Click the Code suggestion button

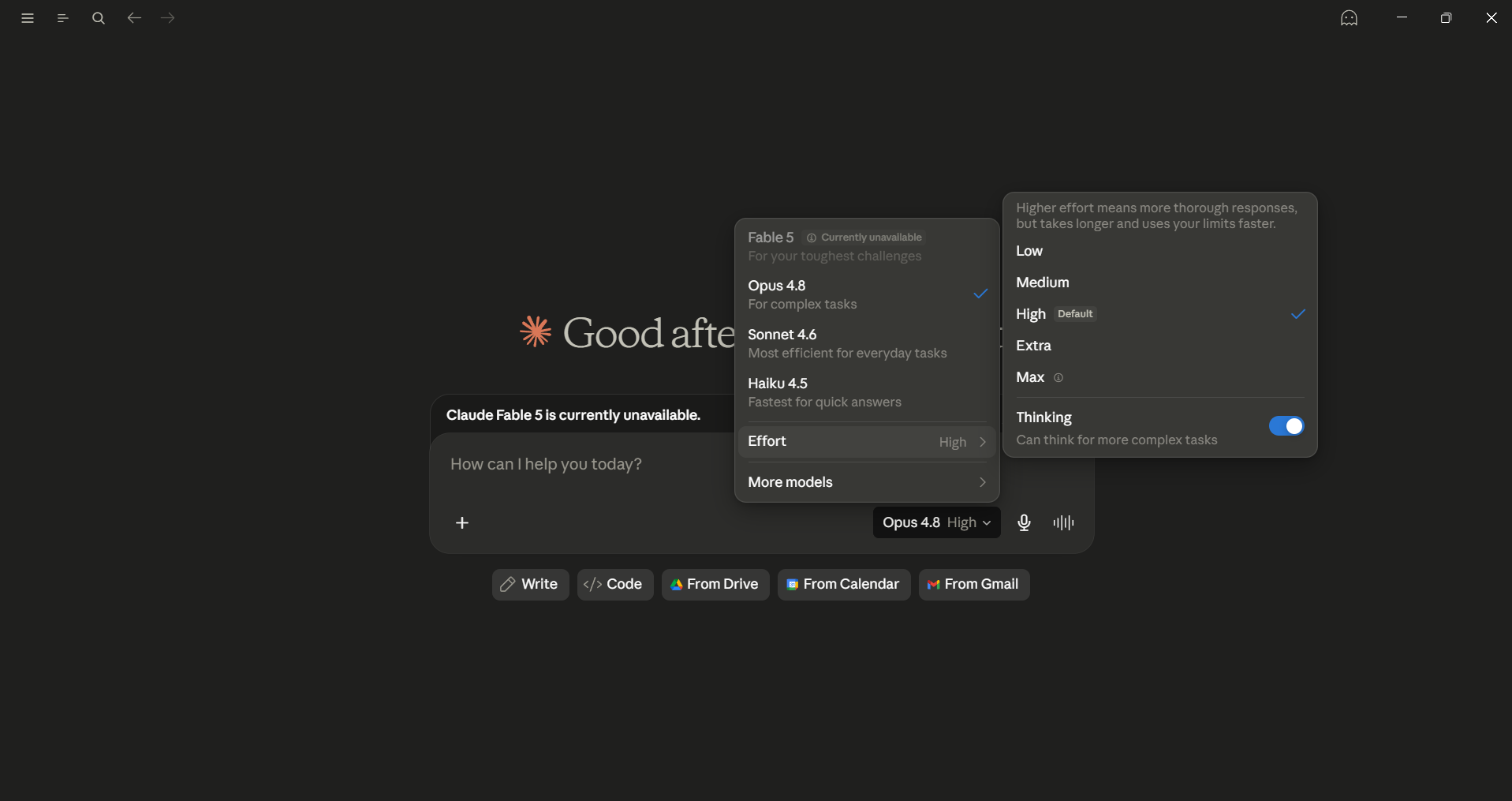coord(615,585)
